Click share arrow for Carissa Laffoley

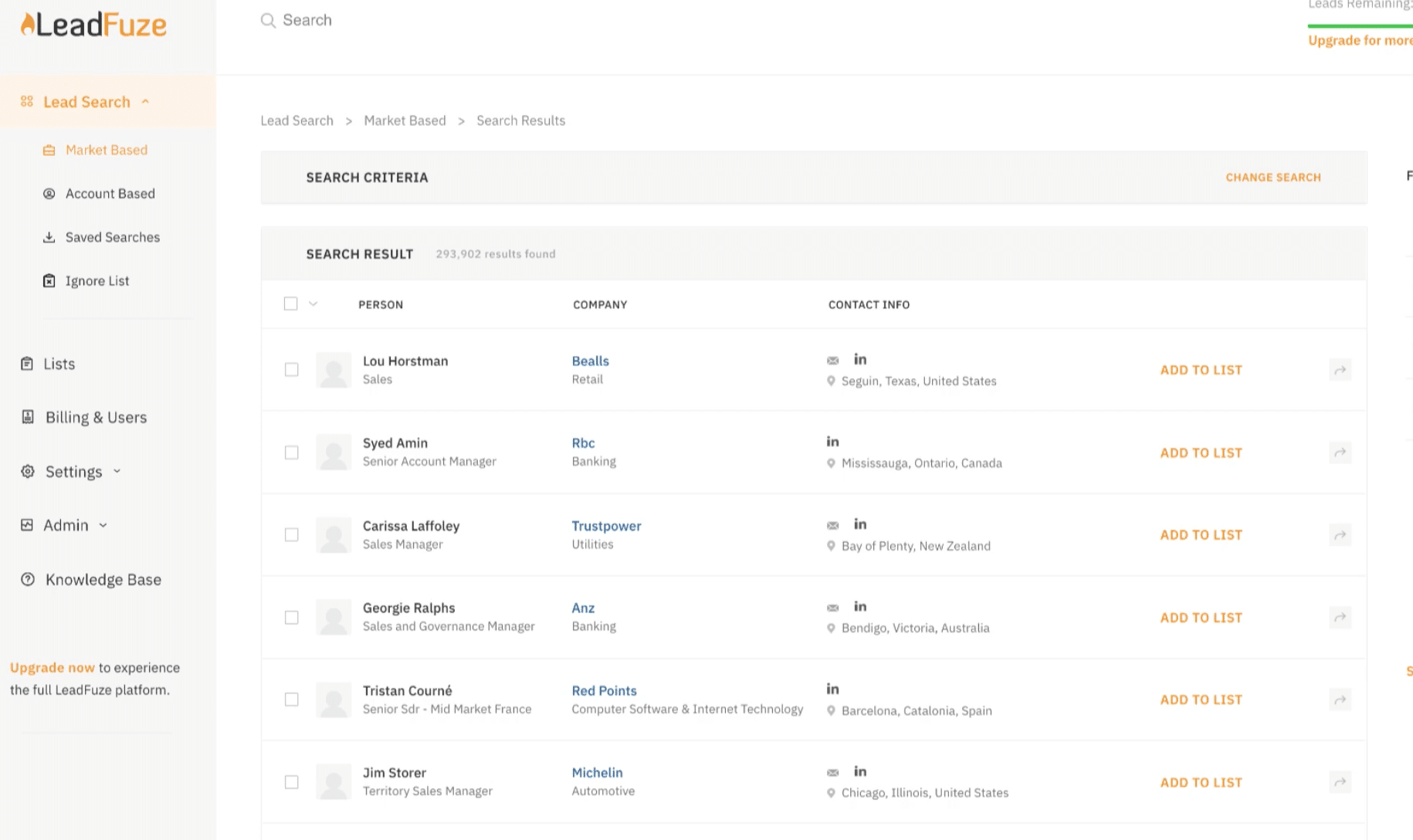(1340, 534)
